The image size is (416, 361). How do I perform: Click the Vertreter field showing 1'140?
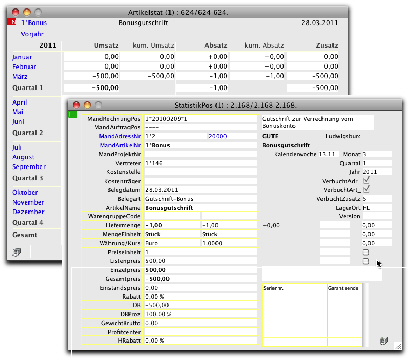click(200, 163)
